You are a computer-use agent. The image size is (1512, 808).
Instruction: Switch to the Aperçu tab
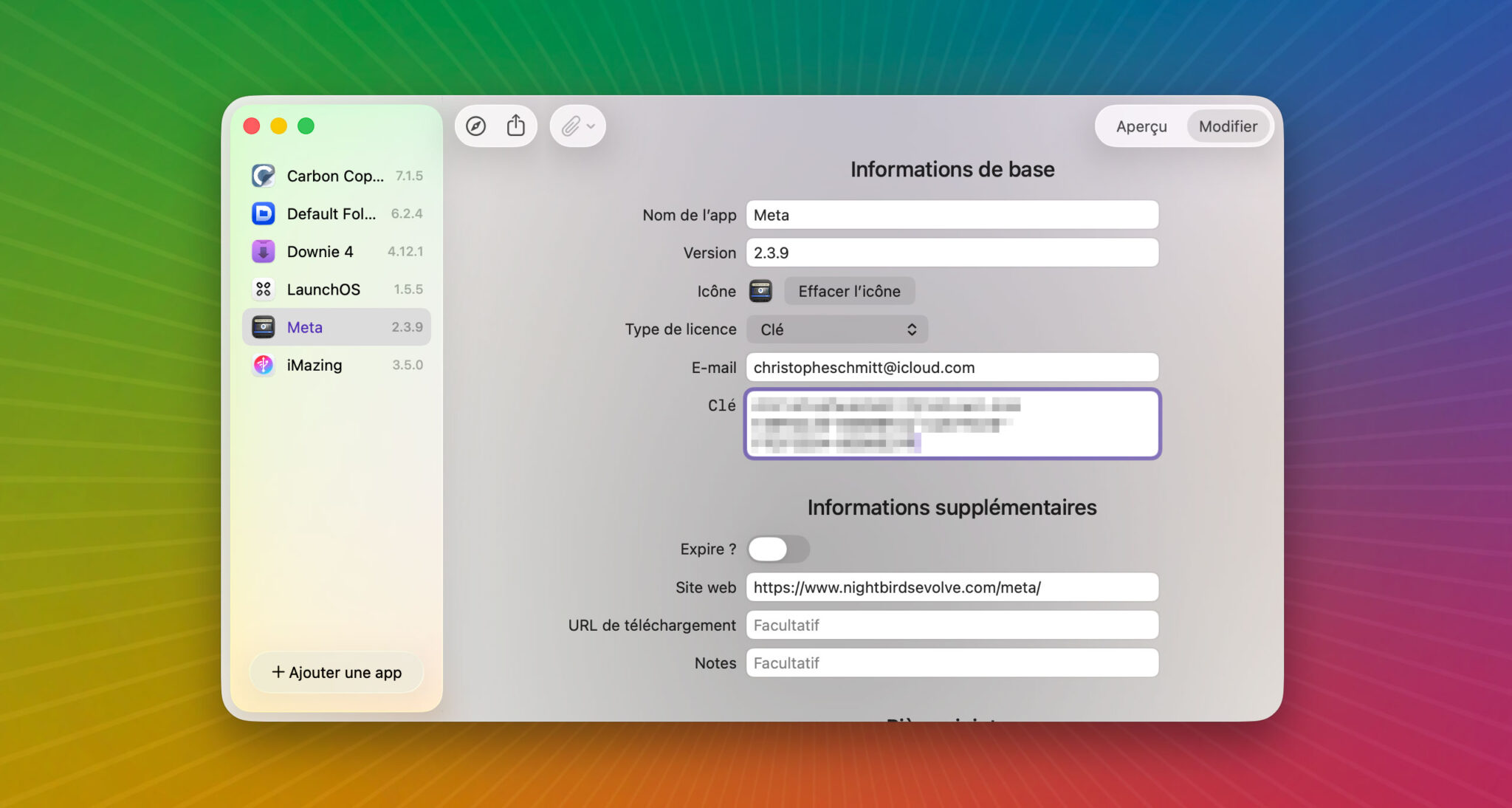(x=1141, y=126)
